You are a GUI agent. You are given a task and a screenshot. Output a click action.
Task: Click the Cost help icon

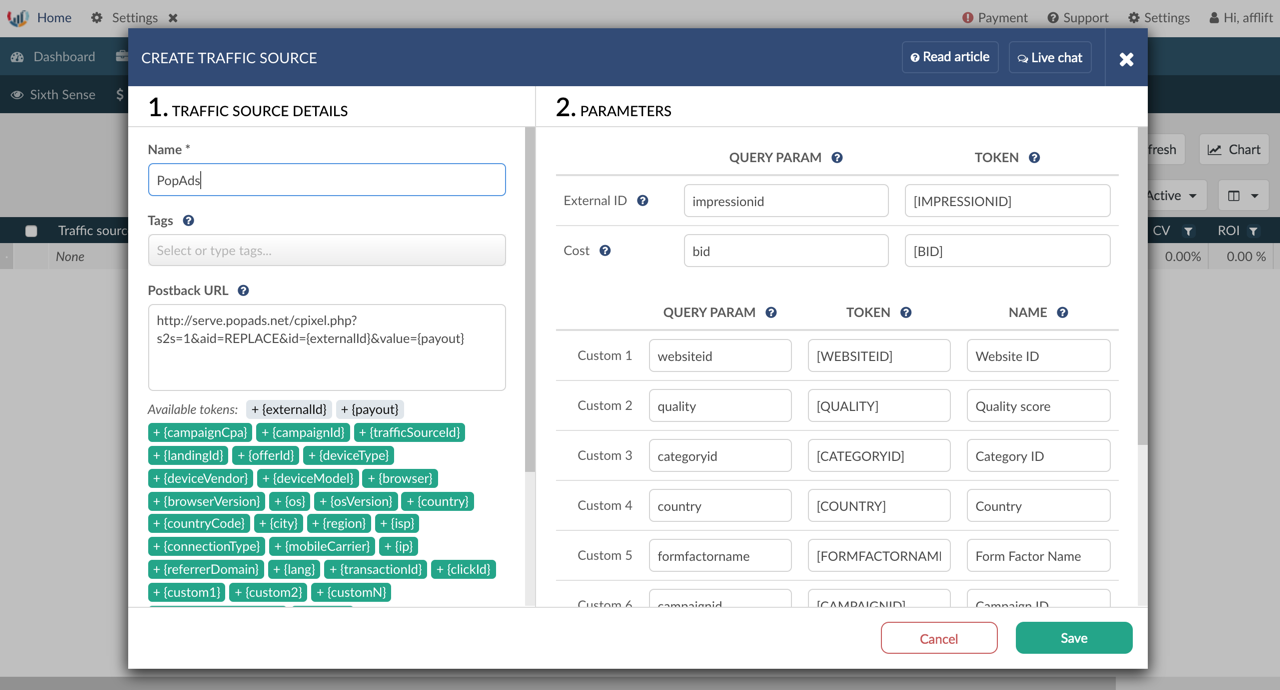pyautogui.click(x=605, y=251)
